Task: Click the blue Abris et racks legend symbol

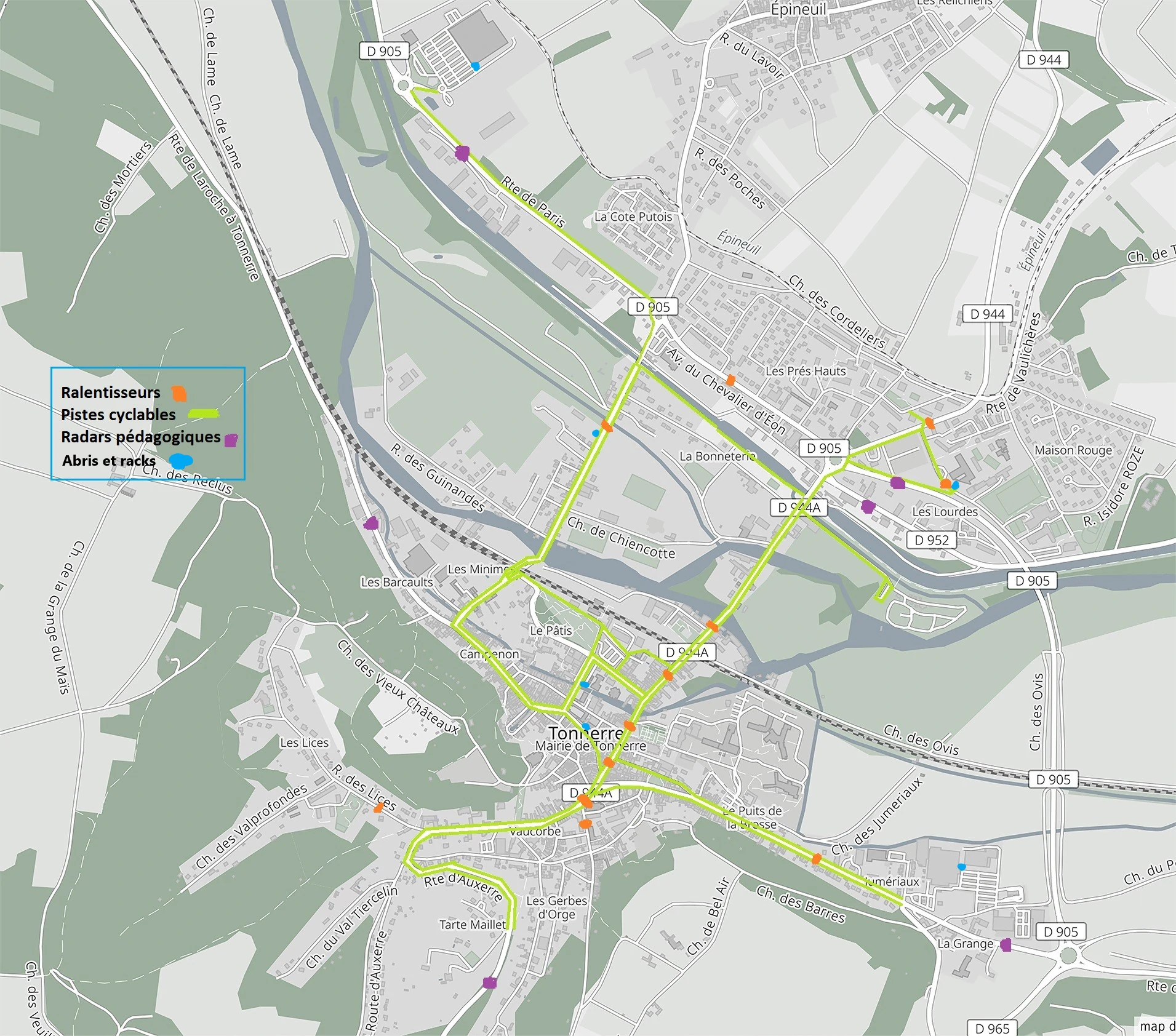Action: 180,461
